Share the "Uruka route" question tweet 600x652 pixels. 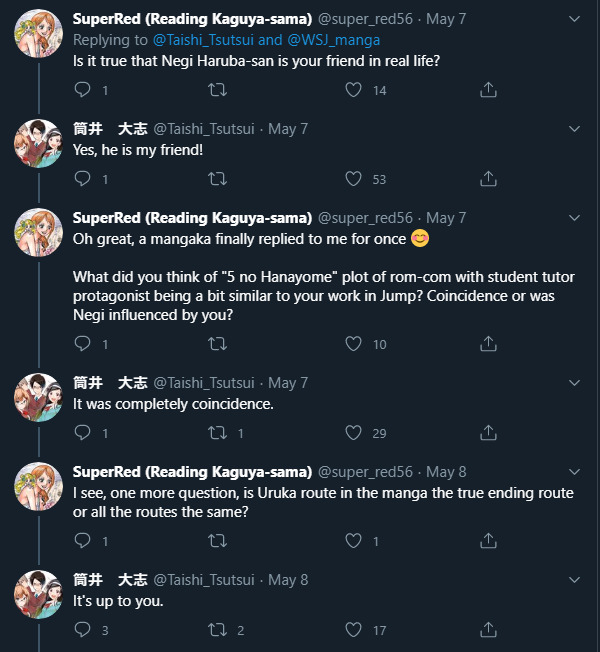(488, 541)
